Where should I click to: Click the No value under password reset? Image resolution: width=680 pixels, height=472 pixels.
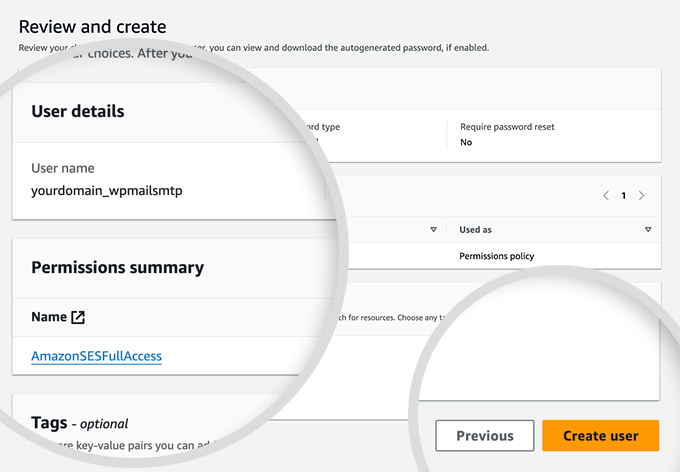(466, 143)
